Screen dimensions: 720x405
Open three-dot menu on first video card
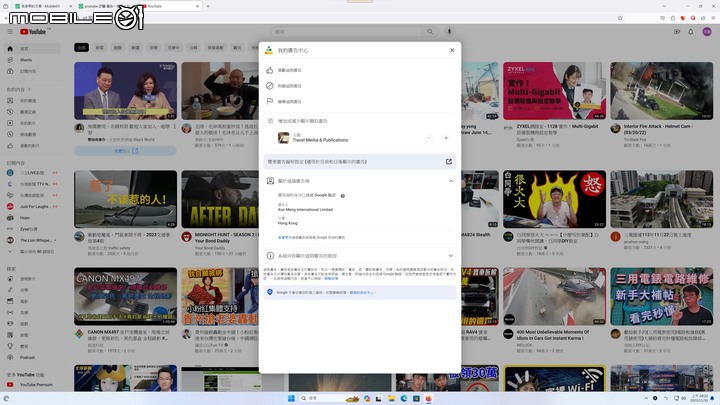(x=174, y=127)
